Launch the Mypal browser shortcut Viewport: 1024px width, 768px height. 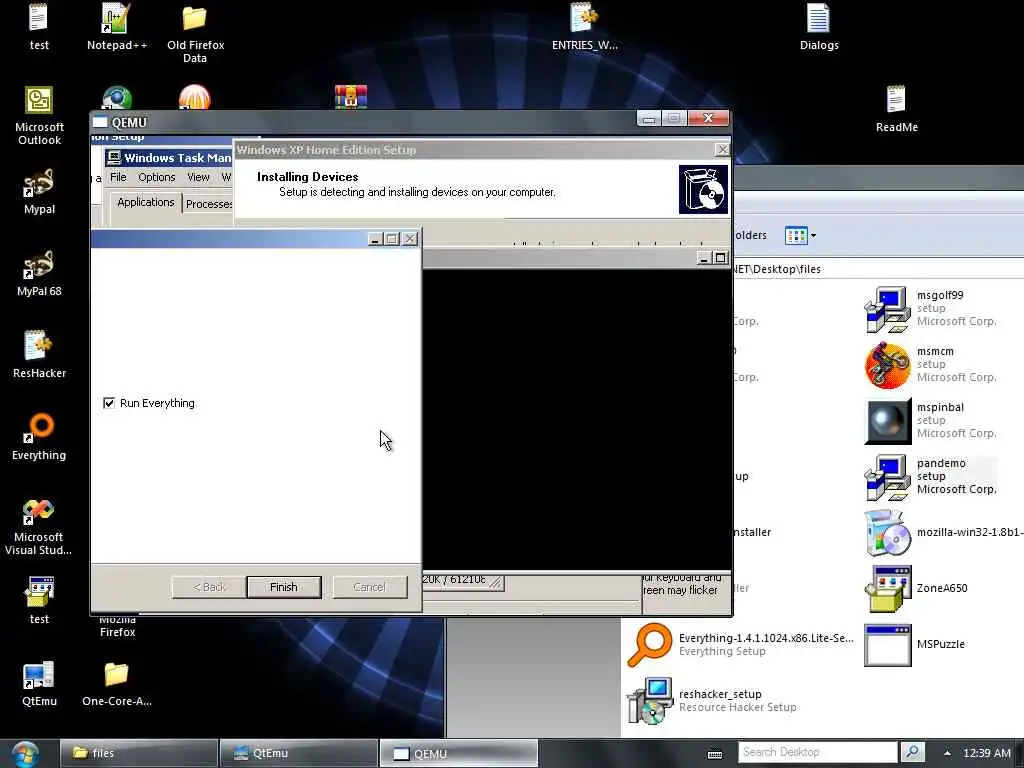[39, 191]
